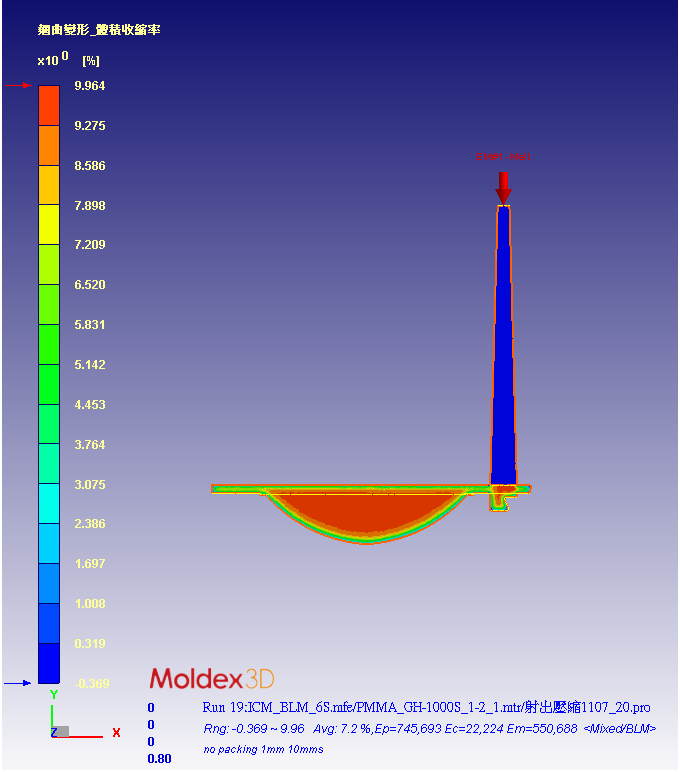Click the legend value 4.453

[90, 405]
